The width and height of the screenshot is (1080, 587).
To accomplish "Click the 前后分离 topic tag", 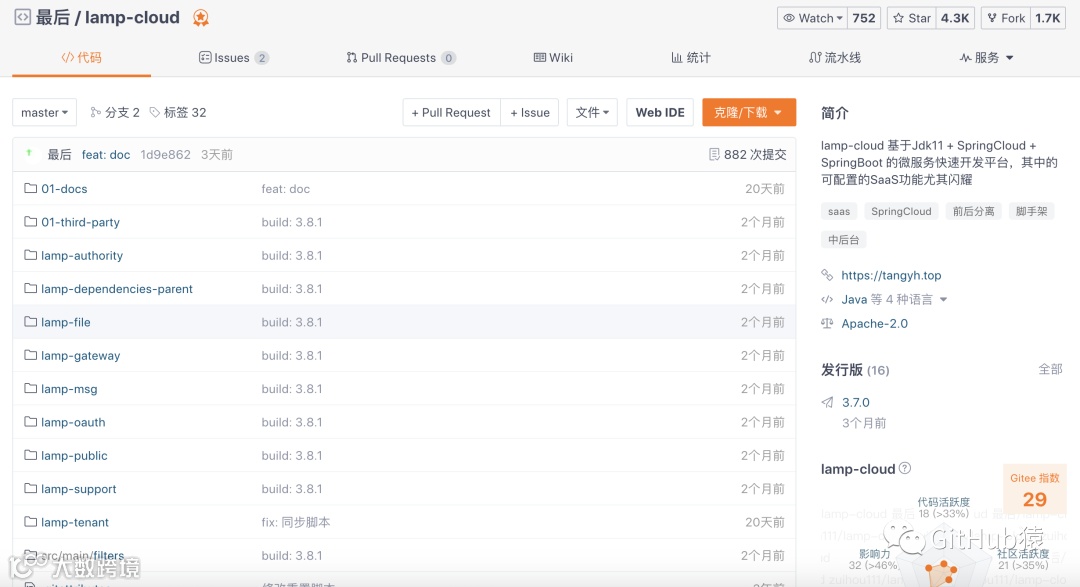I will point(973,212).
